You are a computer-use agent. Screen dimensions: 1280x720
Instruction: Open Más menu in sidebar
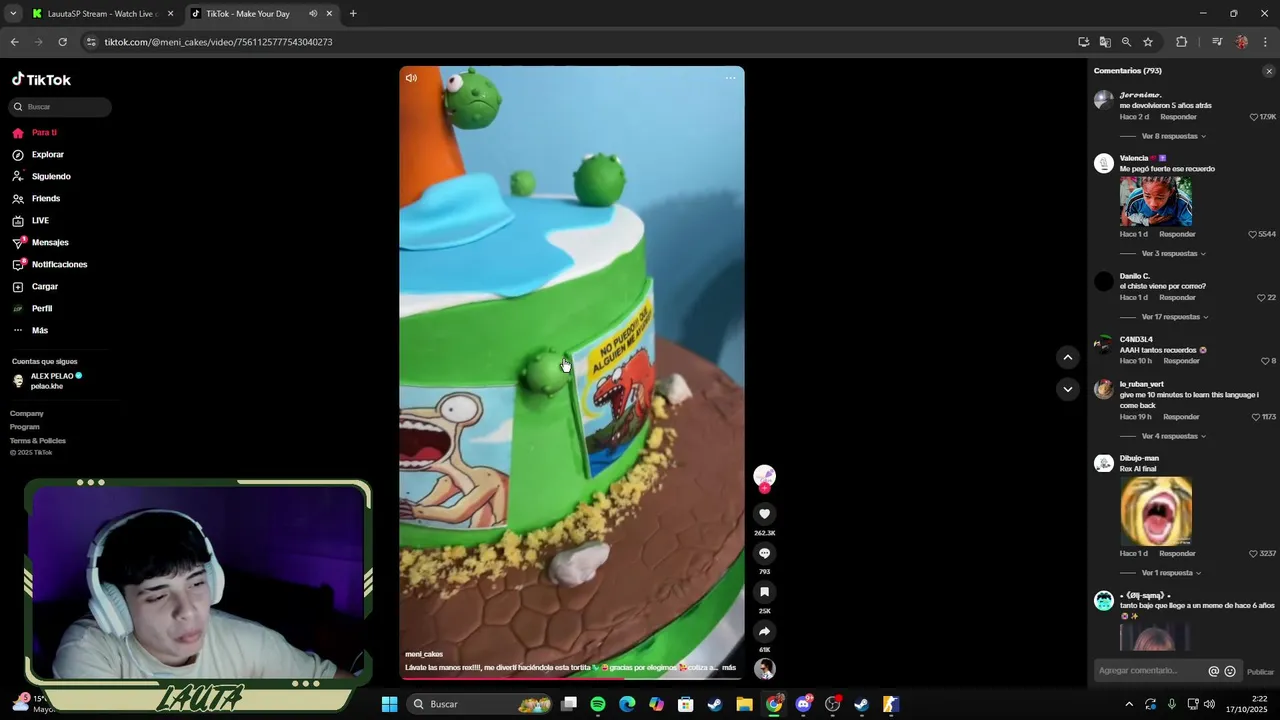(40, 331)
